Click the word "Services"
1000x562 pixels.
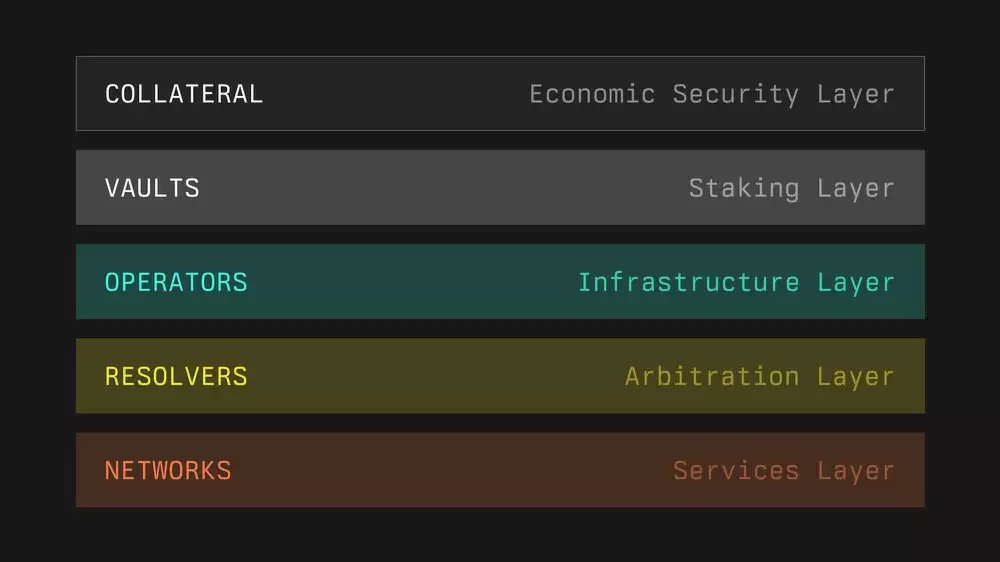tap(736, 470)
